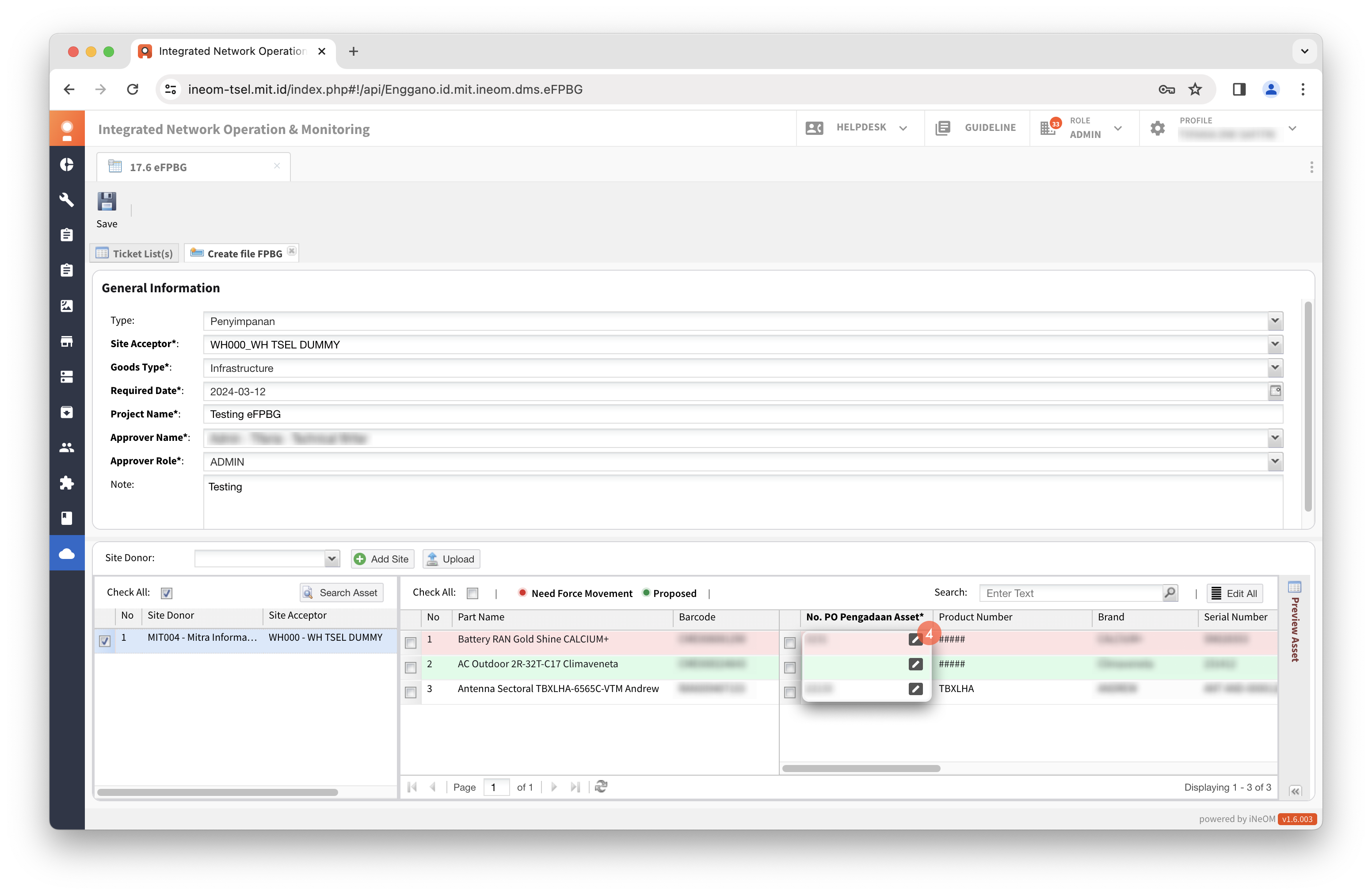Reload the browser page
The height and width of the screenshot is (895, 1372).
[133, 89]
